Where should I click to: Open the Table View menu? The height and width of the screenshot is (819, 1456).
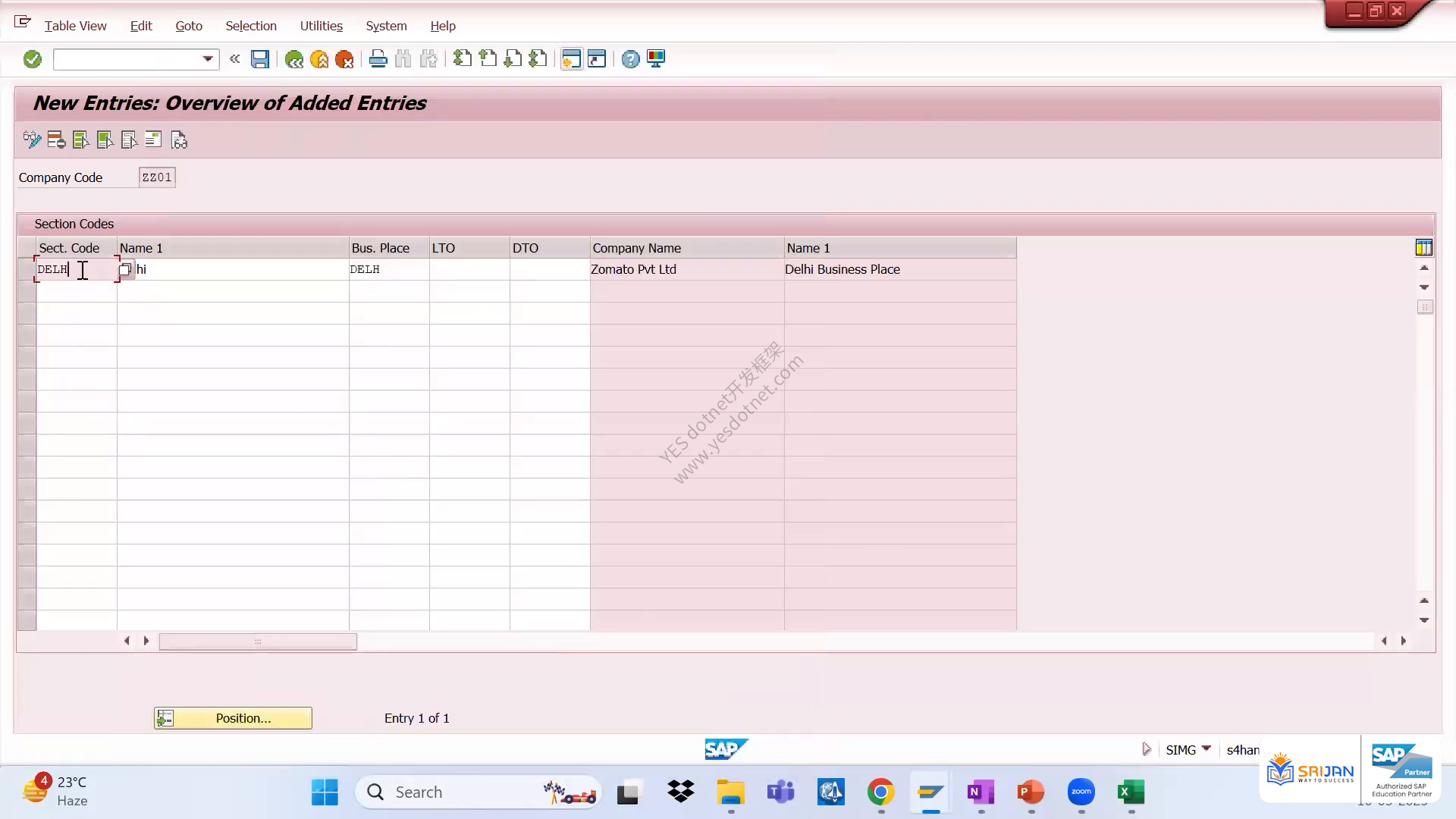tap(75, 26)
